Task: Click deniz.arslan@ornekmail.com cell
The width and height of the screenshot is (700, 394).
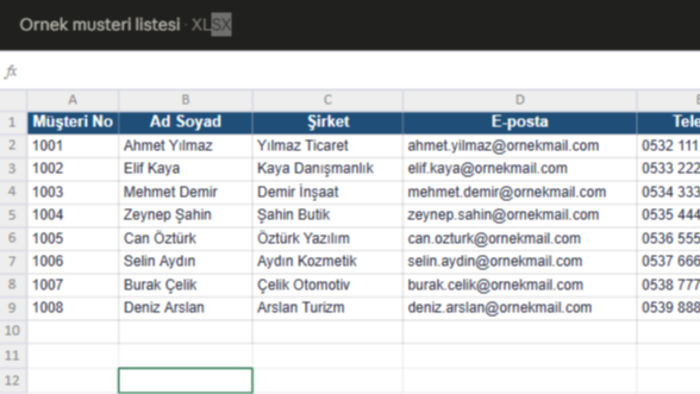Action: pyautogui.click(x=520, y=308)
